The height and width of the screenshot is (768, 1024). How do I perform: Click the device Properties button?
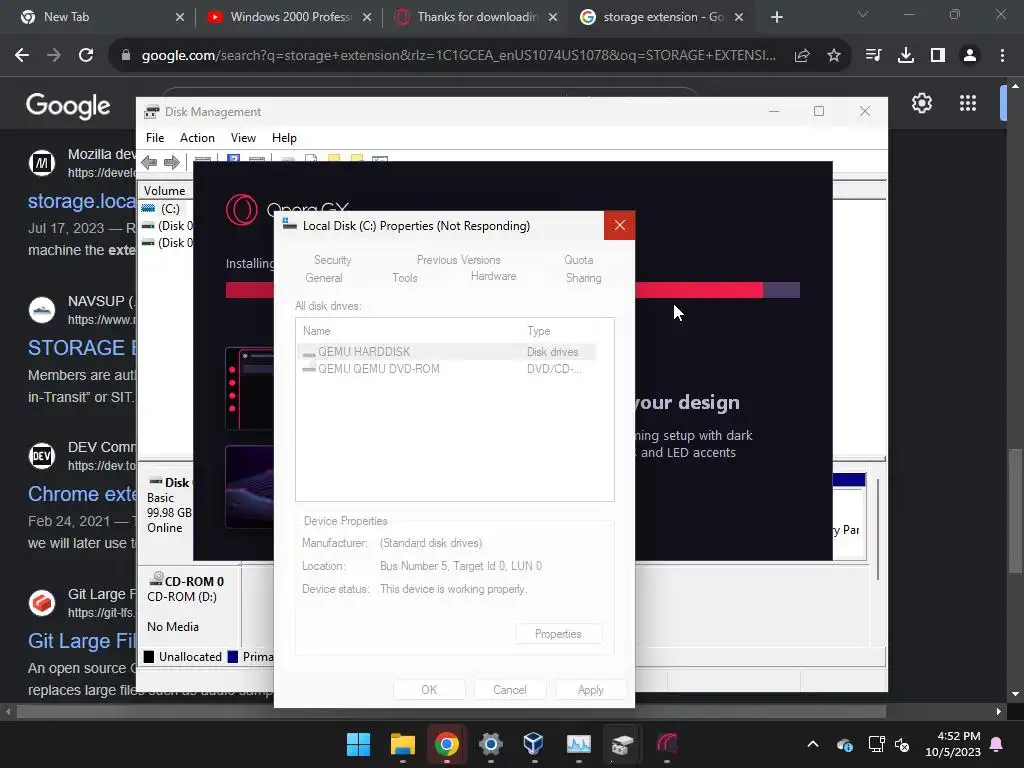(558, 634)
